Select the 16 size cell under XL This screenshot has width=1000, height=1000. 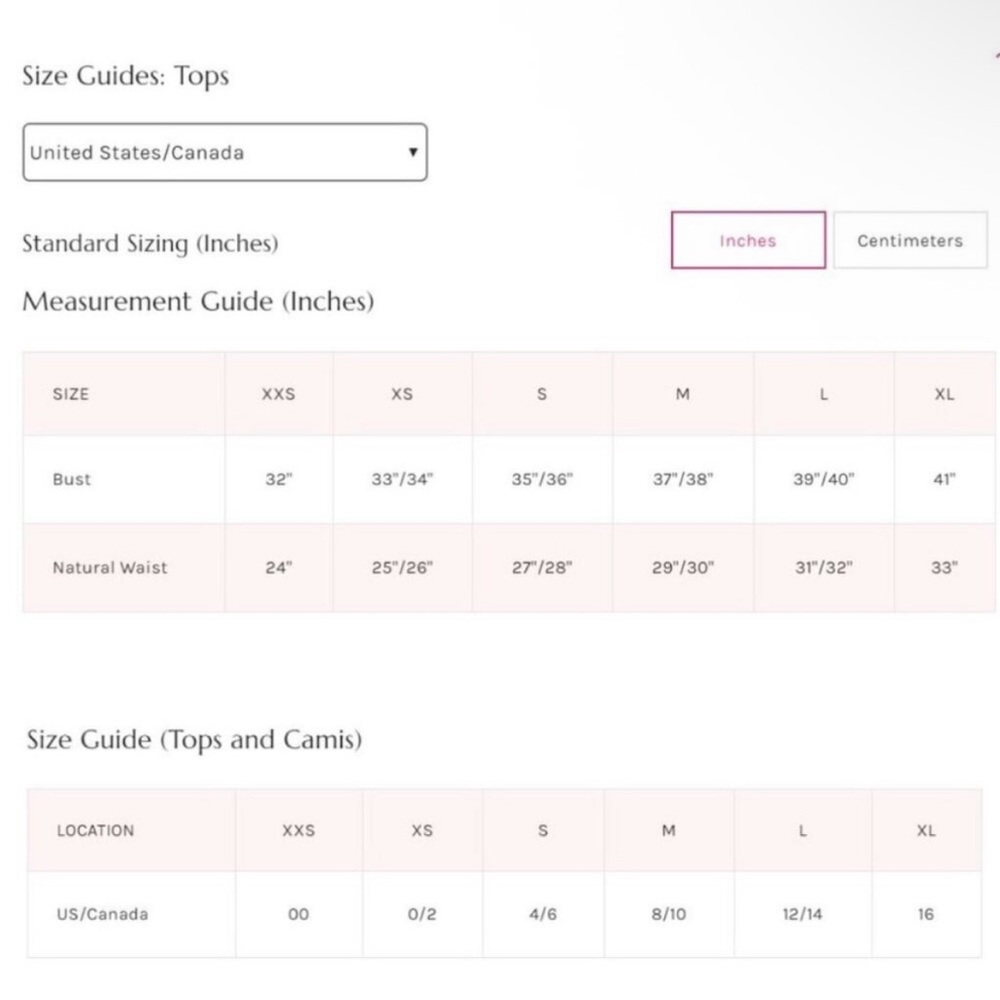click(x=926, y=914)
